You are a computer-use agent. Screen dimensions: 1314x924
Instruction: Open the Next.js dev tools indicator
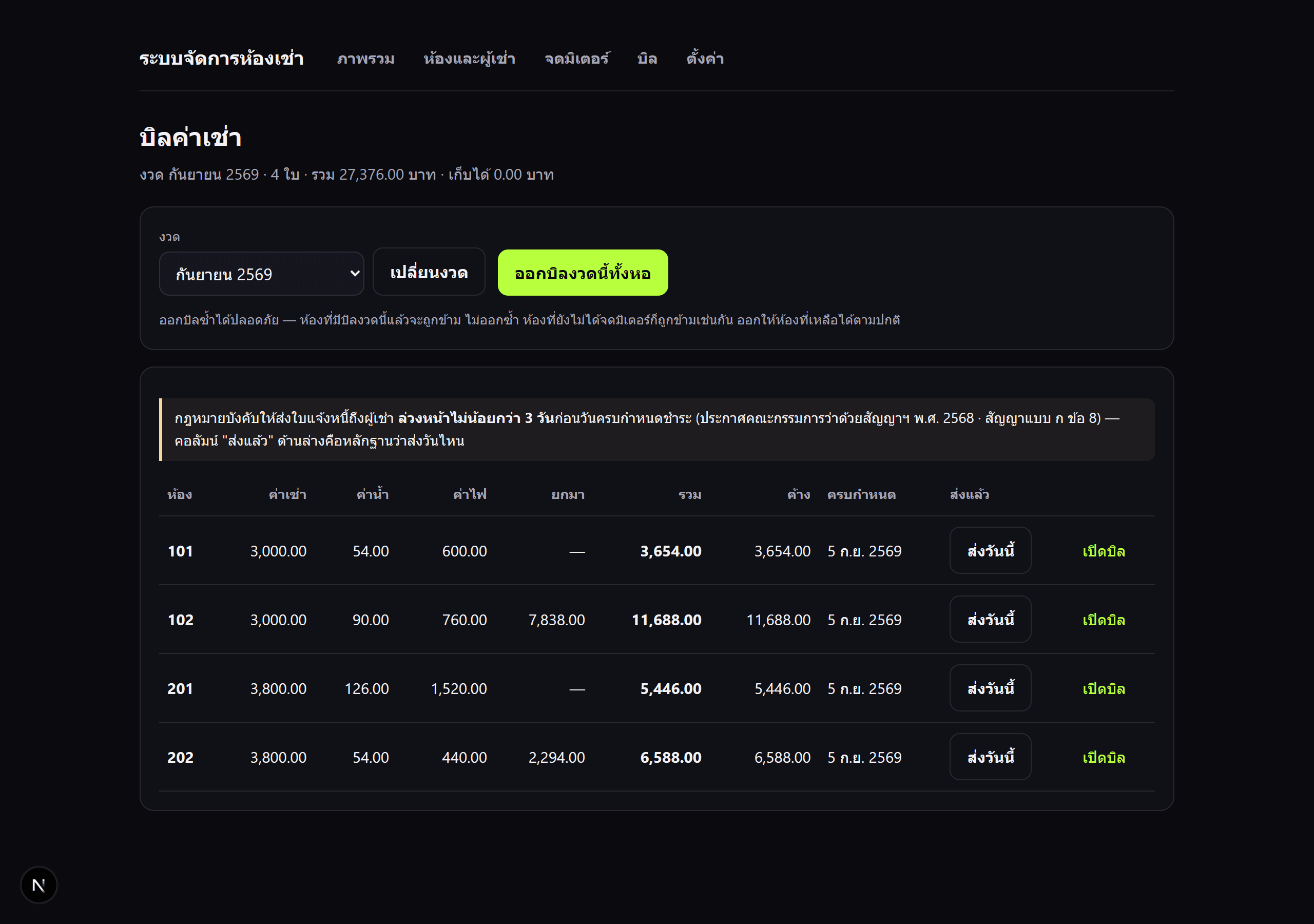[x=38, y=885]
